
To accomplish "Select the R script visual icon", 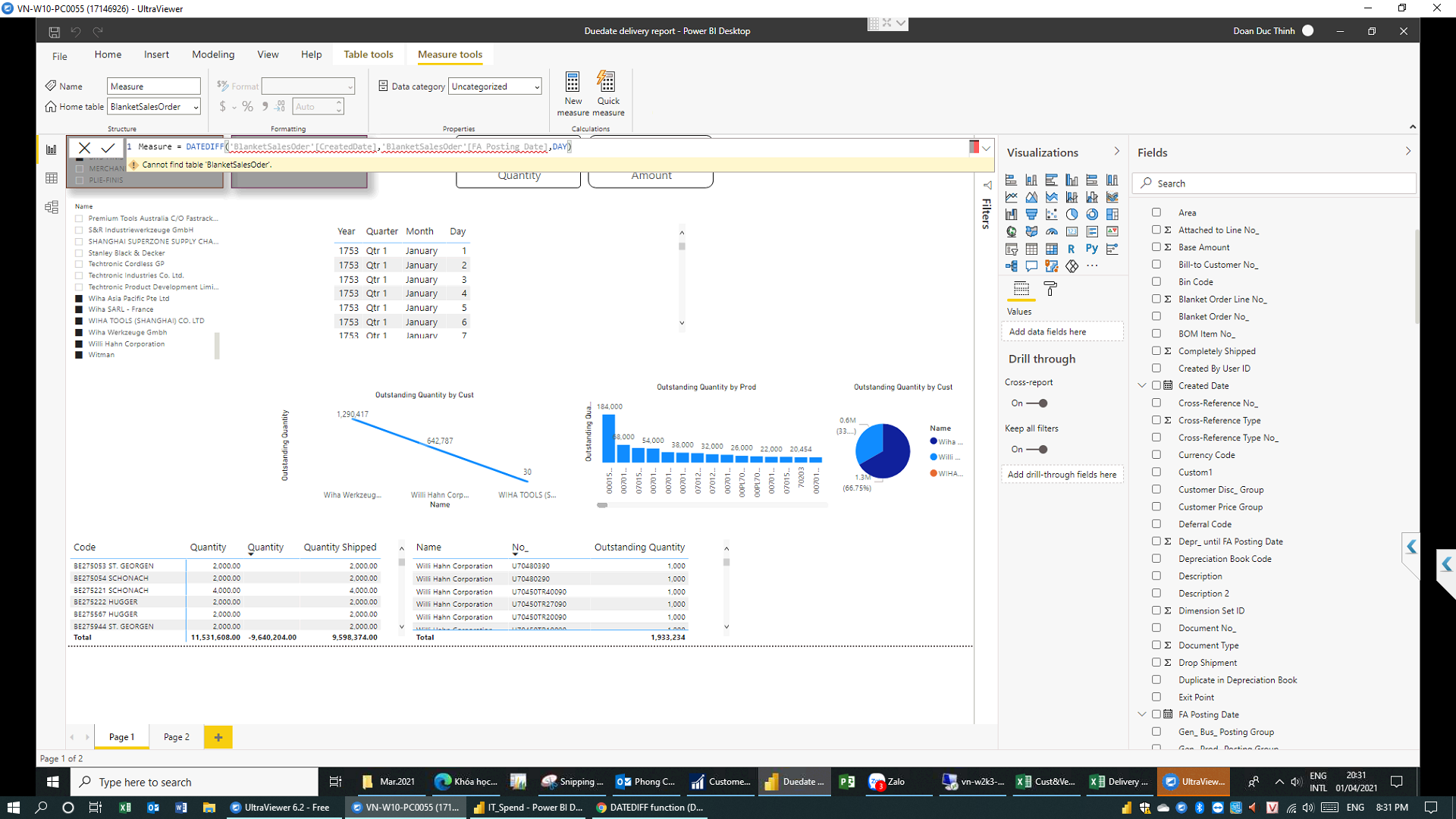I will [x=1072, y=249].
